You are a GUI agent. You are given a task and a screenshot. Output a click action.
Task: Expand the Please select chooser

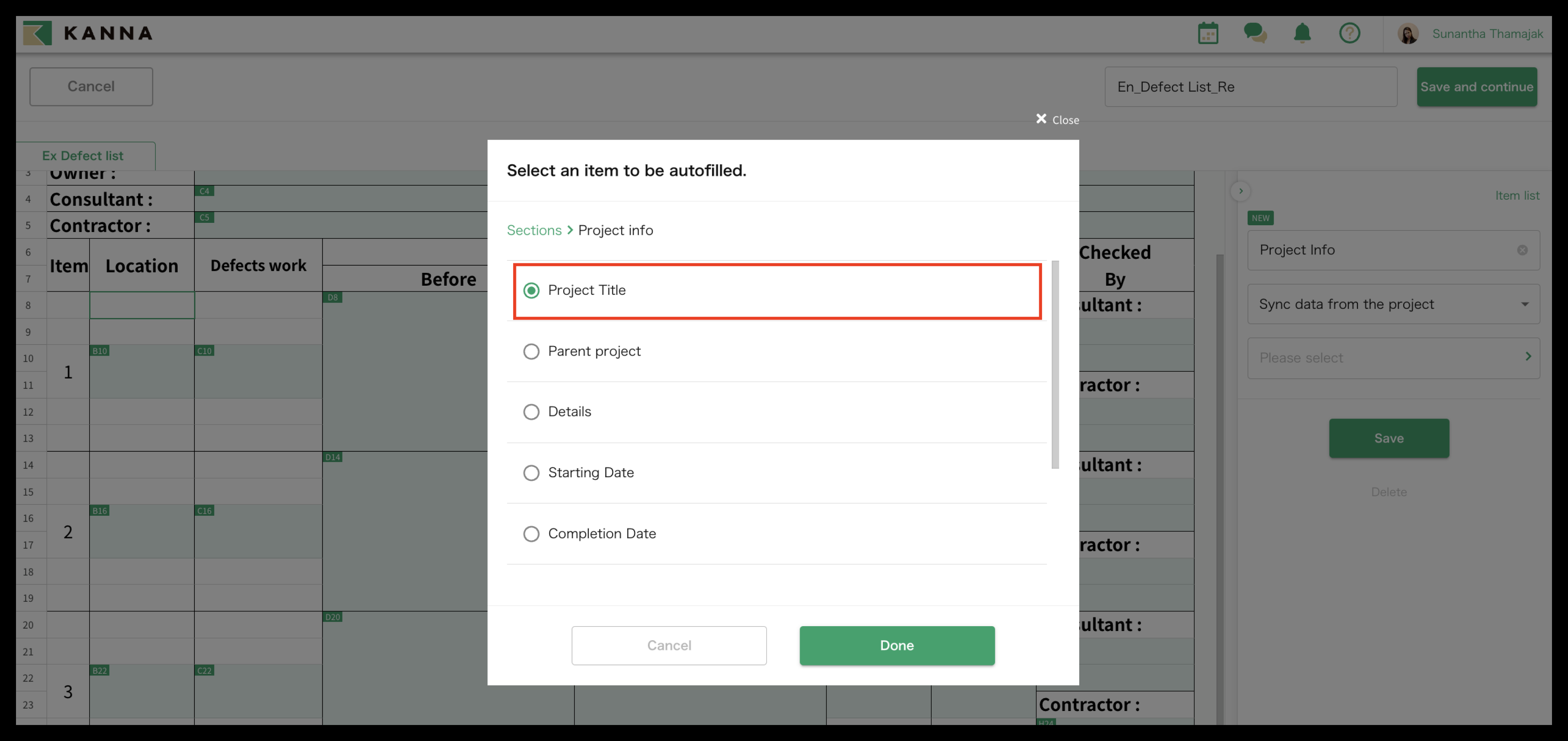1393,357
